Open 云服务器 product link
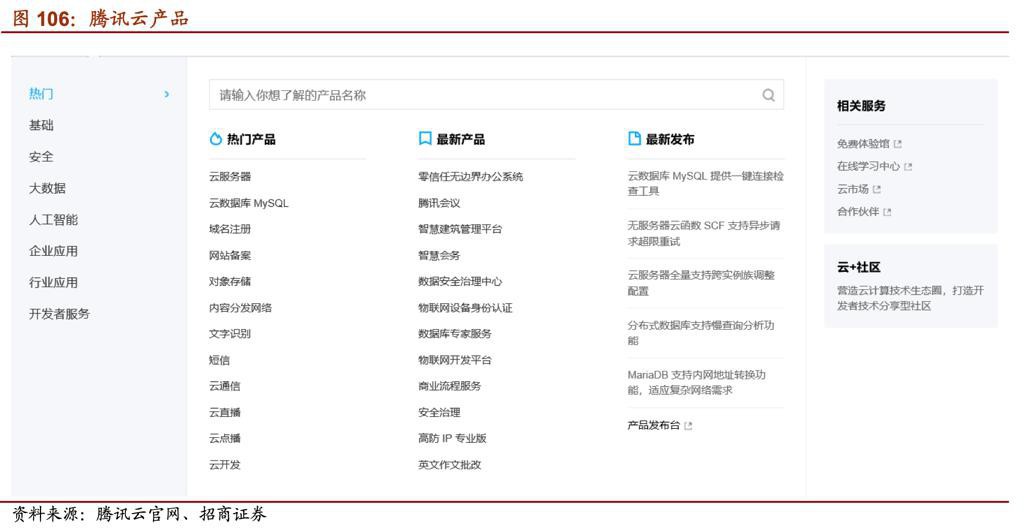 [230, 176]
